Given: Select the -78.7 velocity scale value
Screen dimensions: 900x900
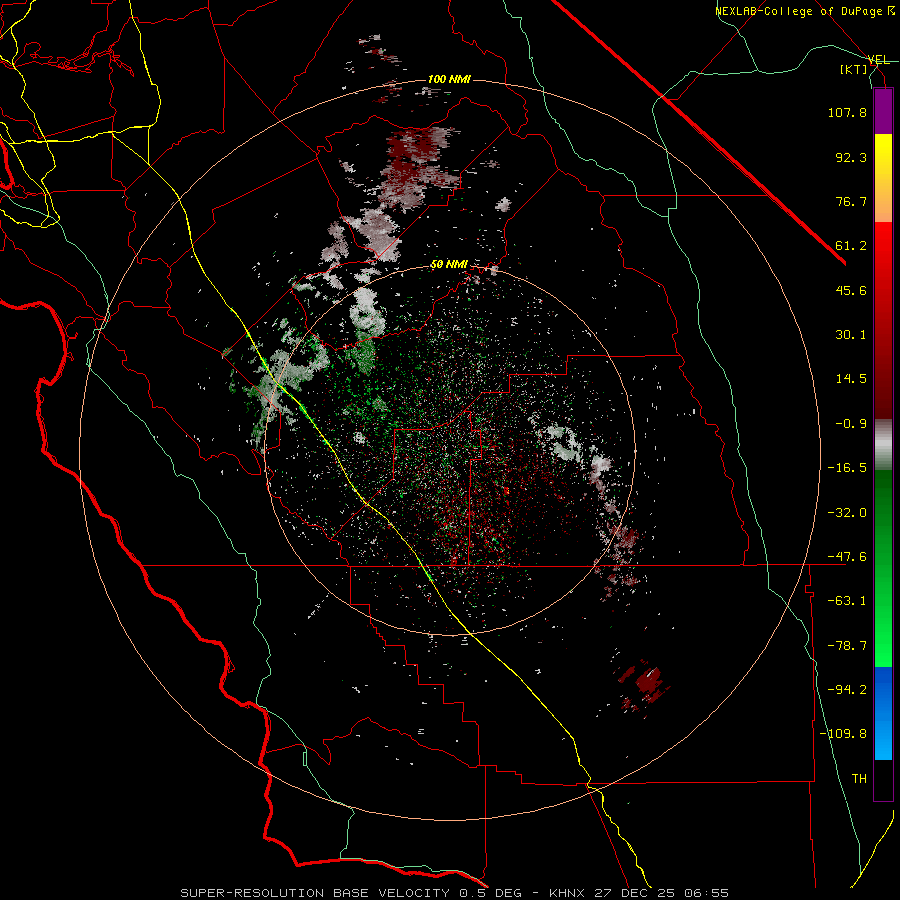Looking at the screenshot, I should 847,646.
